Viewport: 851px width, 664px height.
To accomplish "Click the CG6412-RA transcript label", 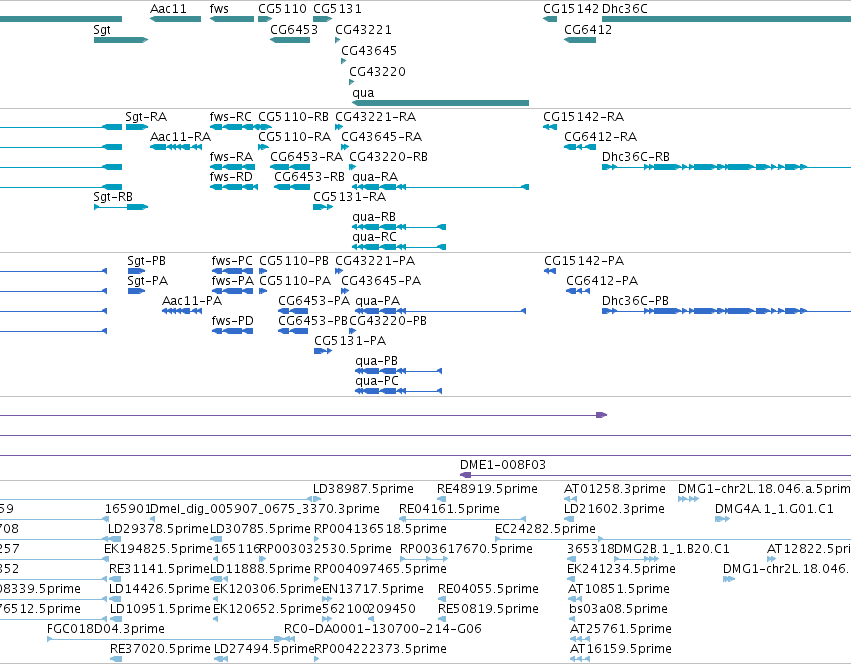I will [600, 137].
